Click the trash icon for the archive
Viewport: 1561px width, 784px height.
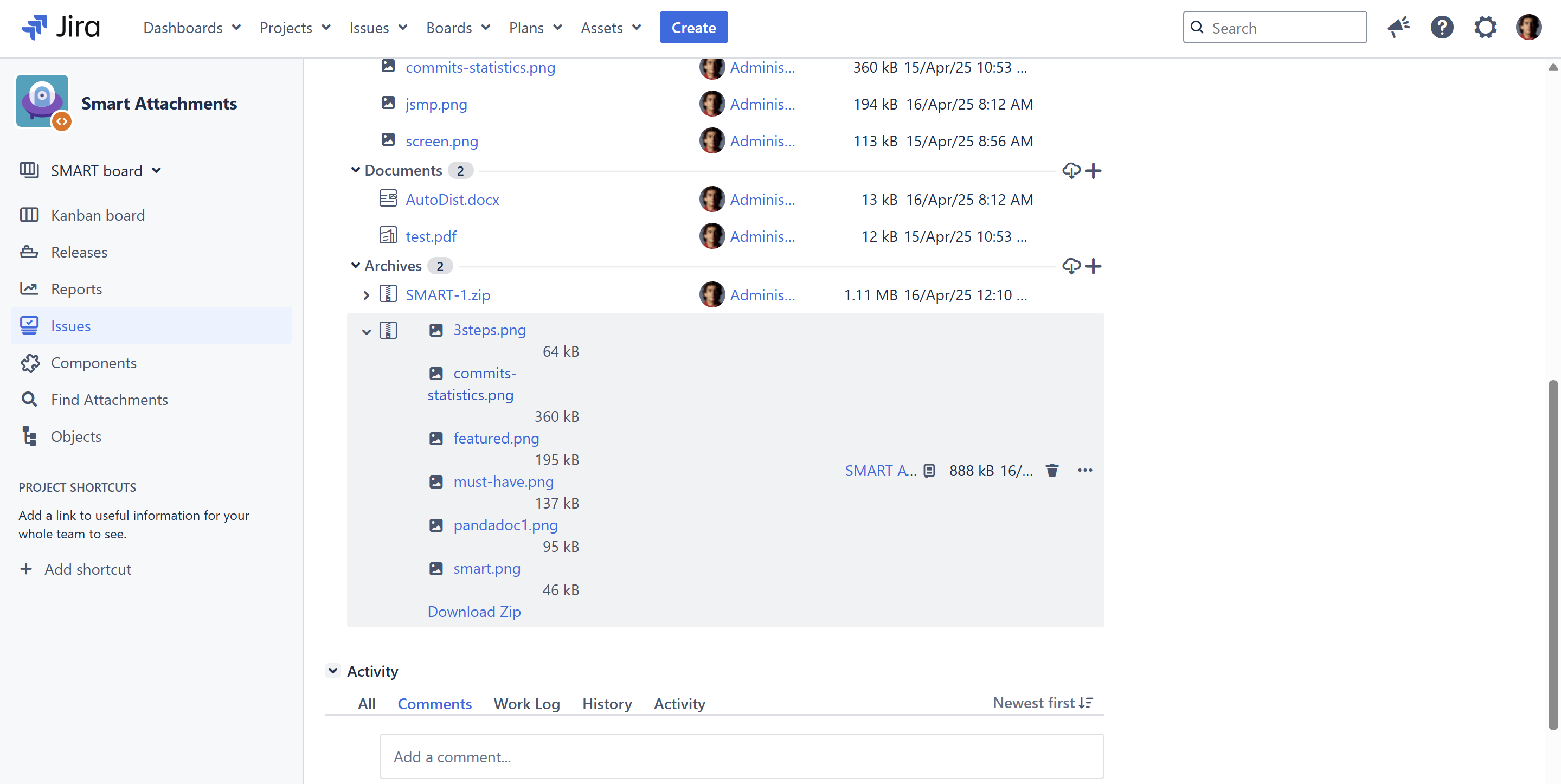pos(1052,470)
